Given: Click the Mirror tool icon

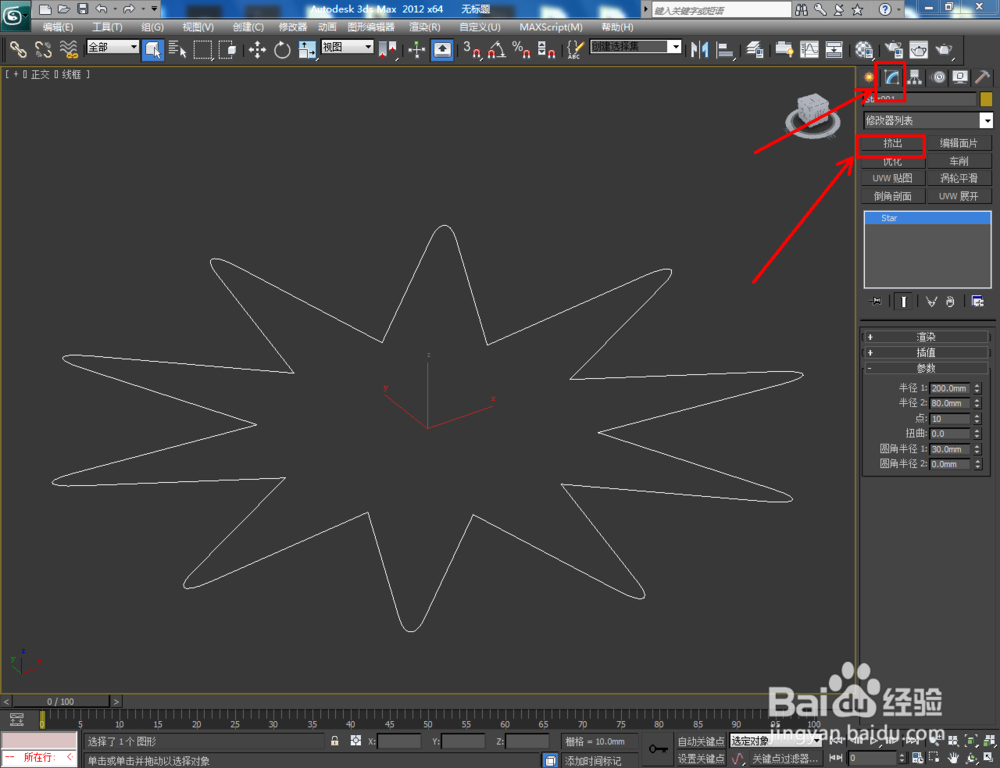Looking at the screenshot, I should [x=700, y=49].
